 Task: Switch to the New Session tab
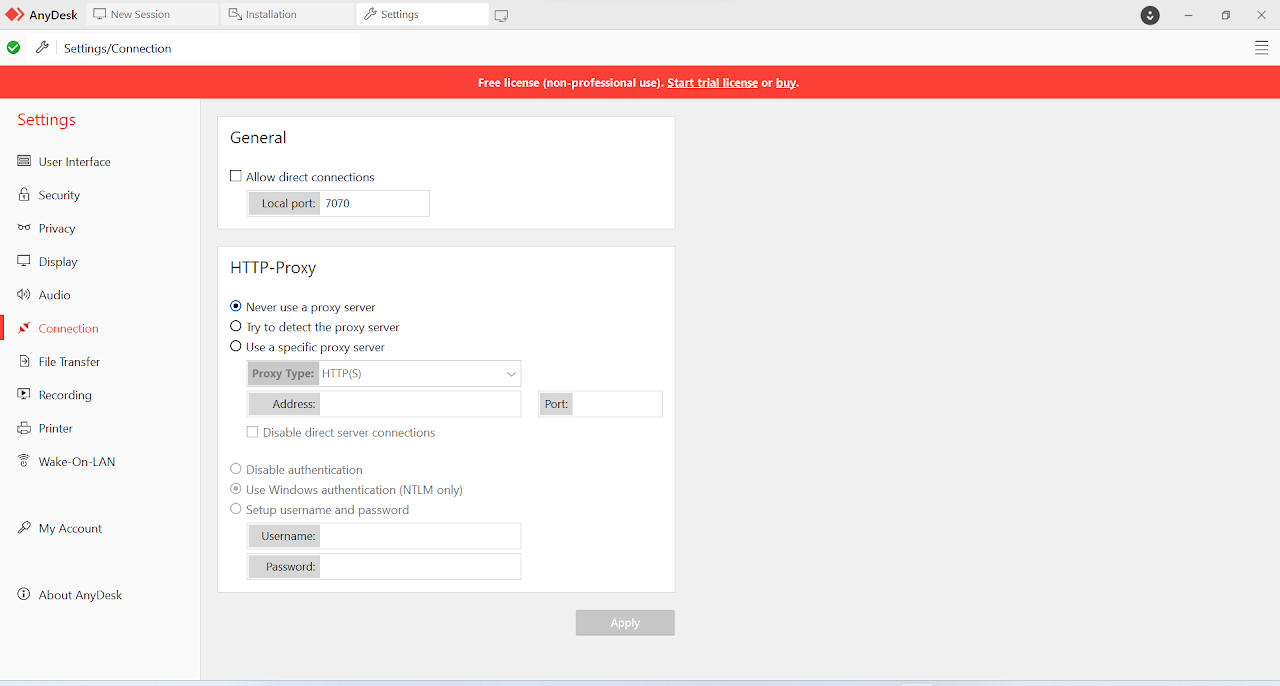click(x=153, y=15)
